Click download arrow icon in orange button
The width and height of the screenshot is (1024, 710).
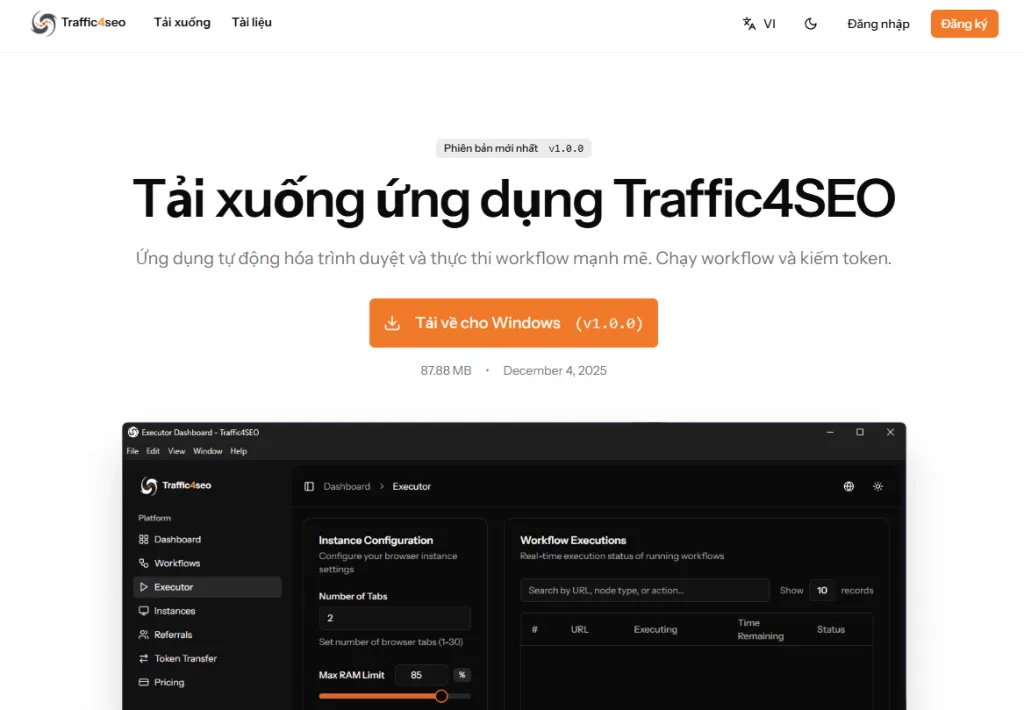coord(392,323)
